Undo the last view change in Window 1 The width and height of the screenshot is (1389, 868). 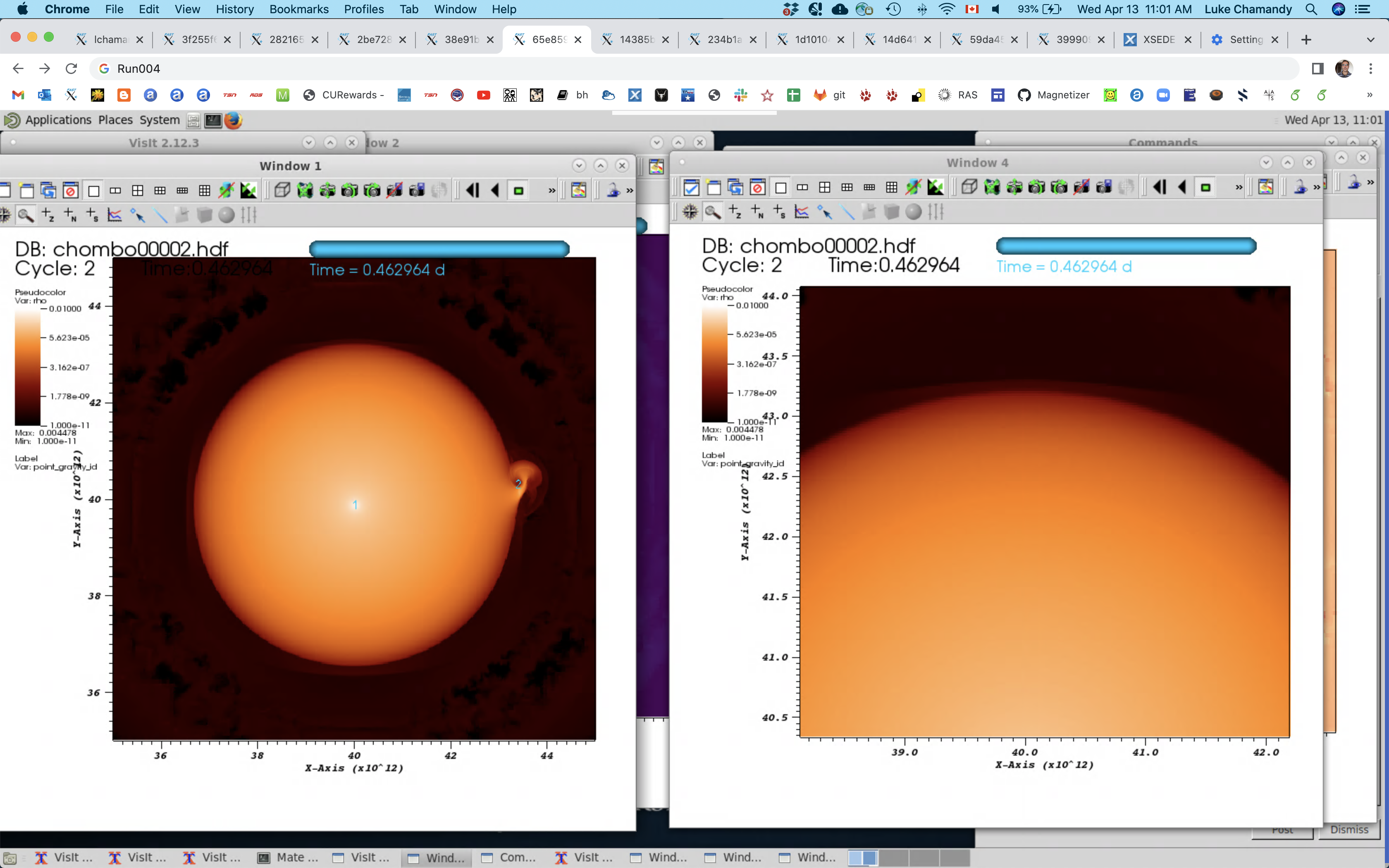pos(350,191)
